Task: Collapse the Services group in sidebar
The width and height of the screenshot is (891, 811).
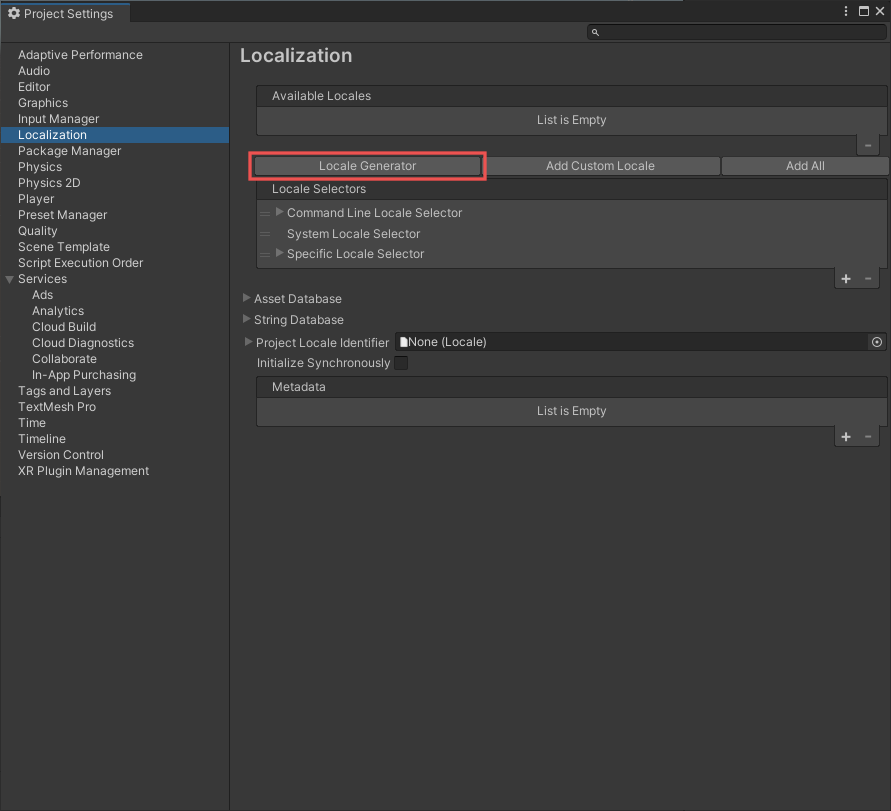Action: tap(9, 279)
